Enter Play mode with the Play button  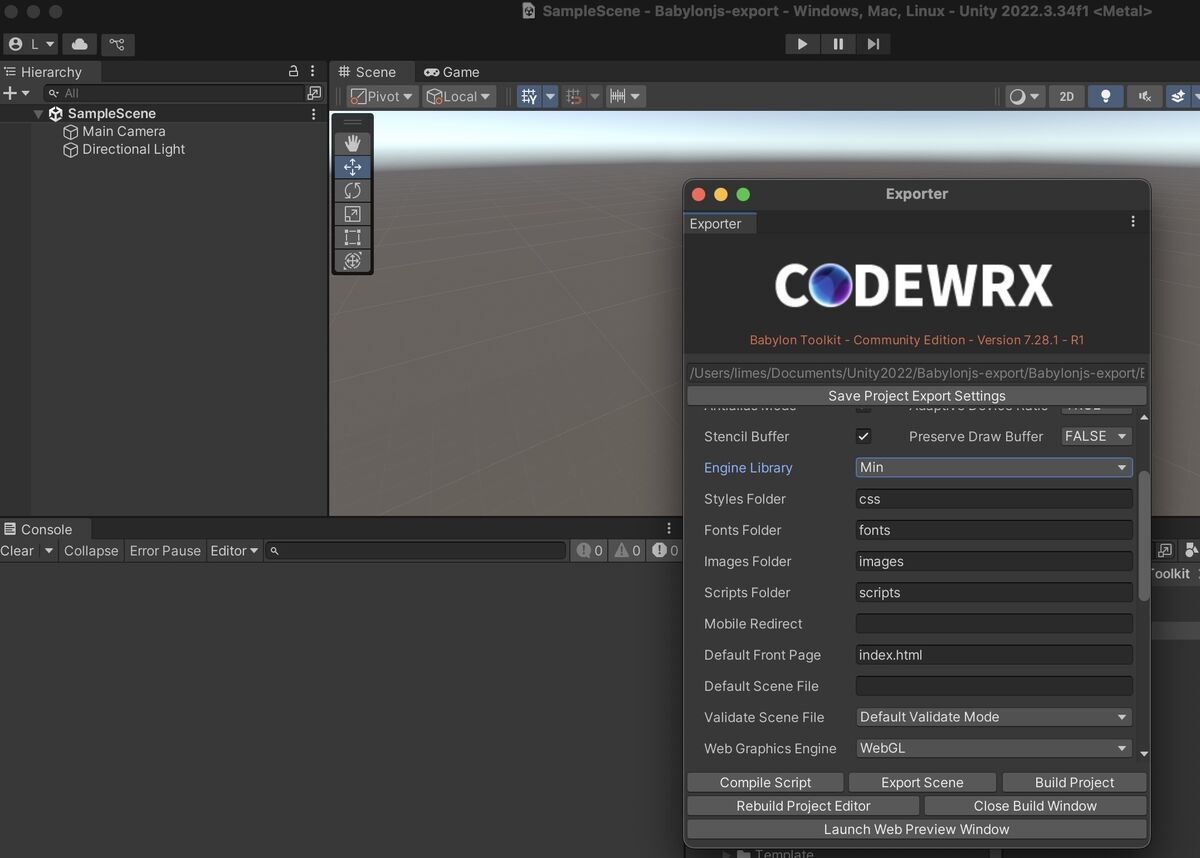pyautogui.click(x=802, y=44)
